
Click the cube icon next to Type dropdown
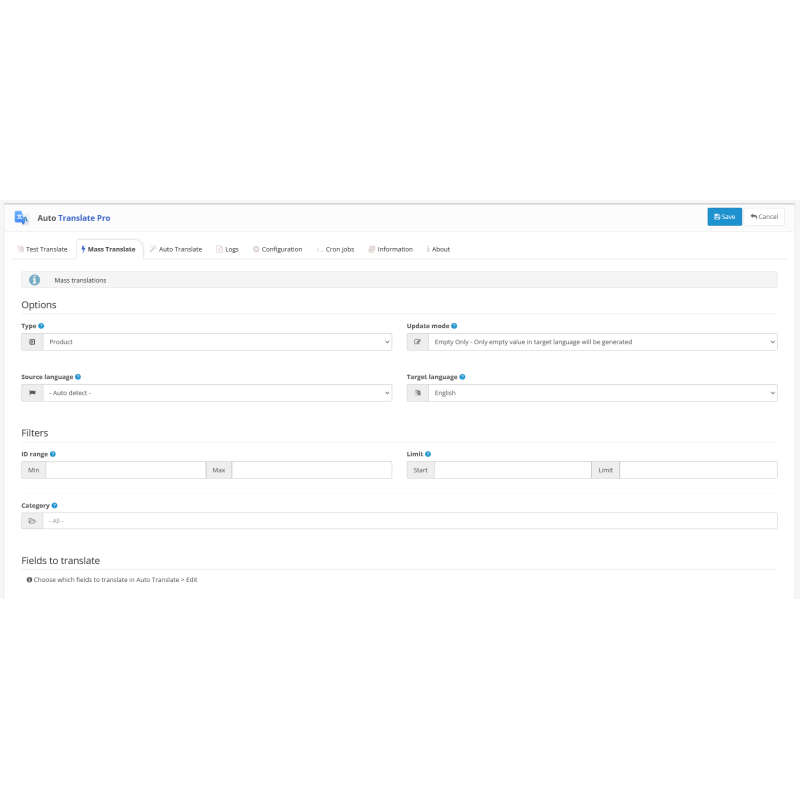click(x=31, y=341)
